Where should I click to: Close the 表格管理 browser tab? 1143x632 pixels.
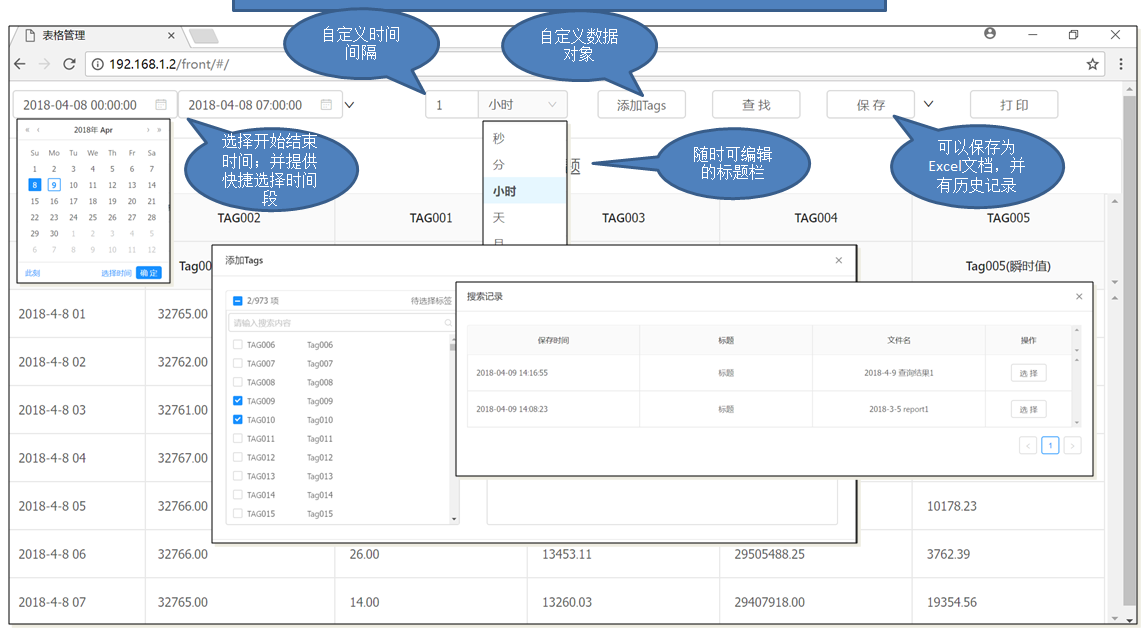point(171,35)
